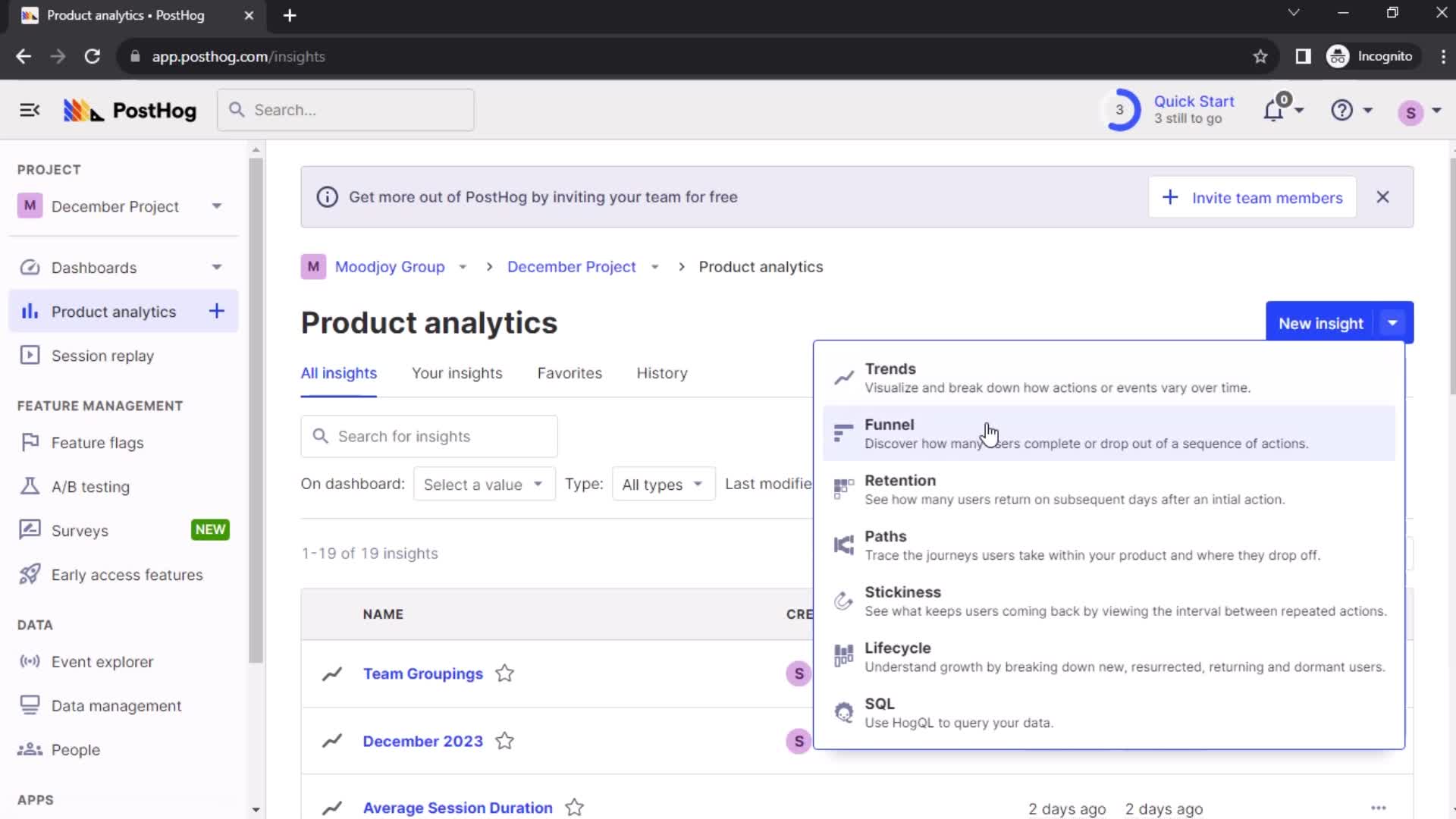Click the SQL hedgehog icon in the dropdown
Viewport: 1456px width, 819px height.
(x=844, y=713)
